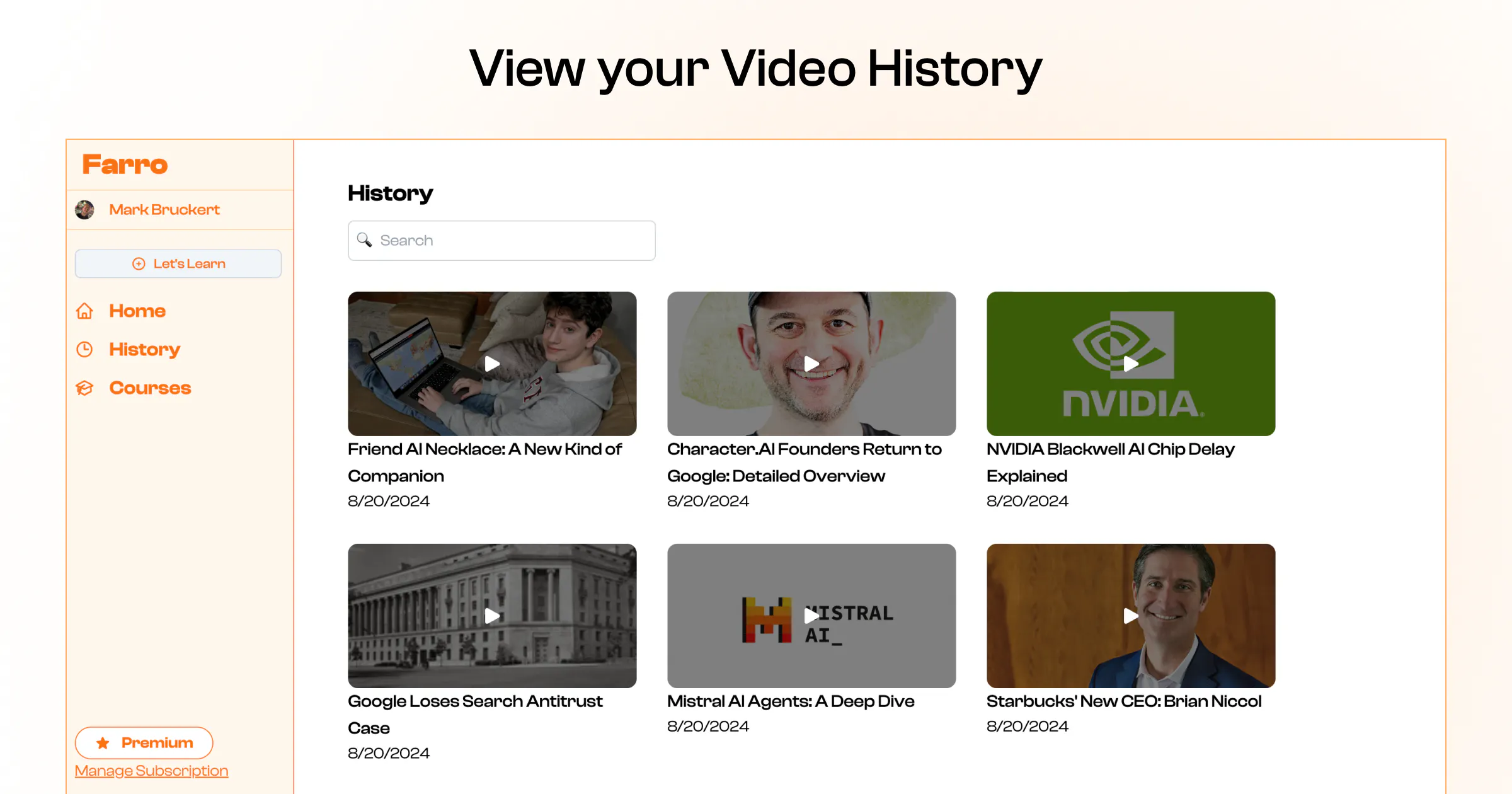The image size is (1512, 794).
Task: Open the Mark Bruckert profile name
Action: pyautogui.click(x=164, y=210)
